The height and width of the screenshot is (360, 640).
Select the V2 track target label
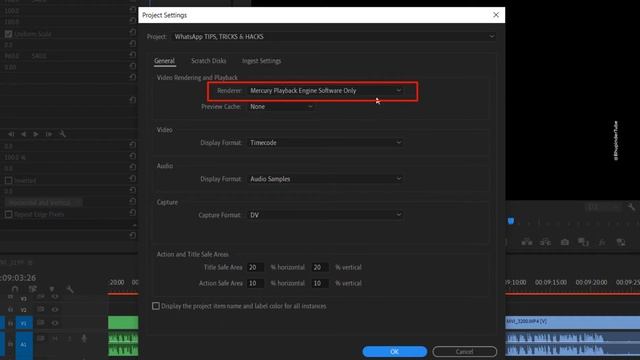(24, 310)
